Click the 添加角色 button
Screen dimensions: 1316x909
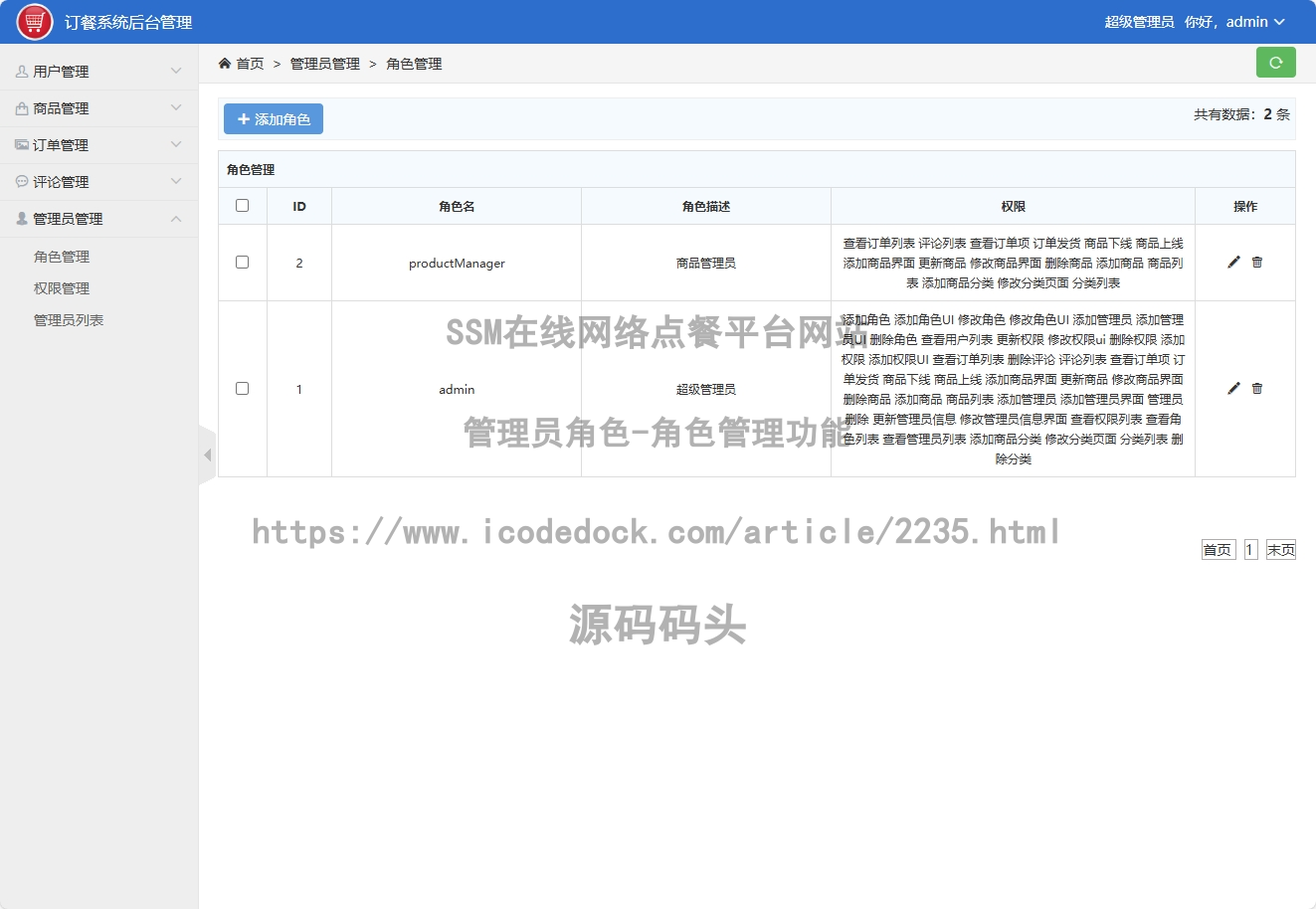point(274,119)
